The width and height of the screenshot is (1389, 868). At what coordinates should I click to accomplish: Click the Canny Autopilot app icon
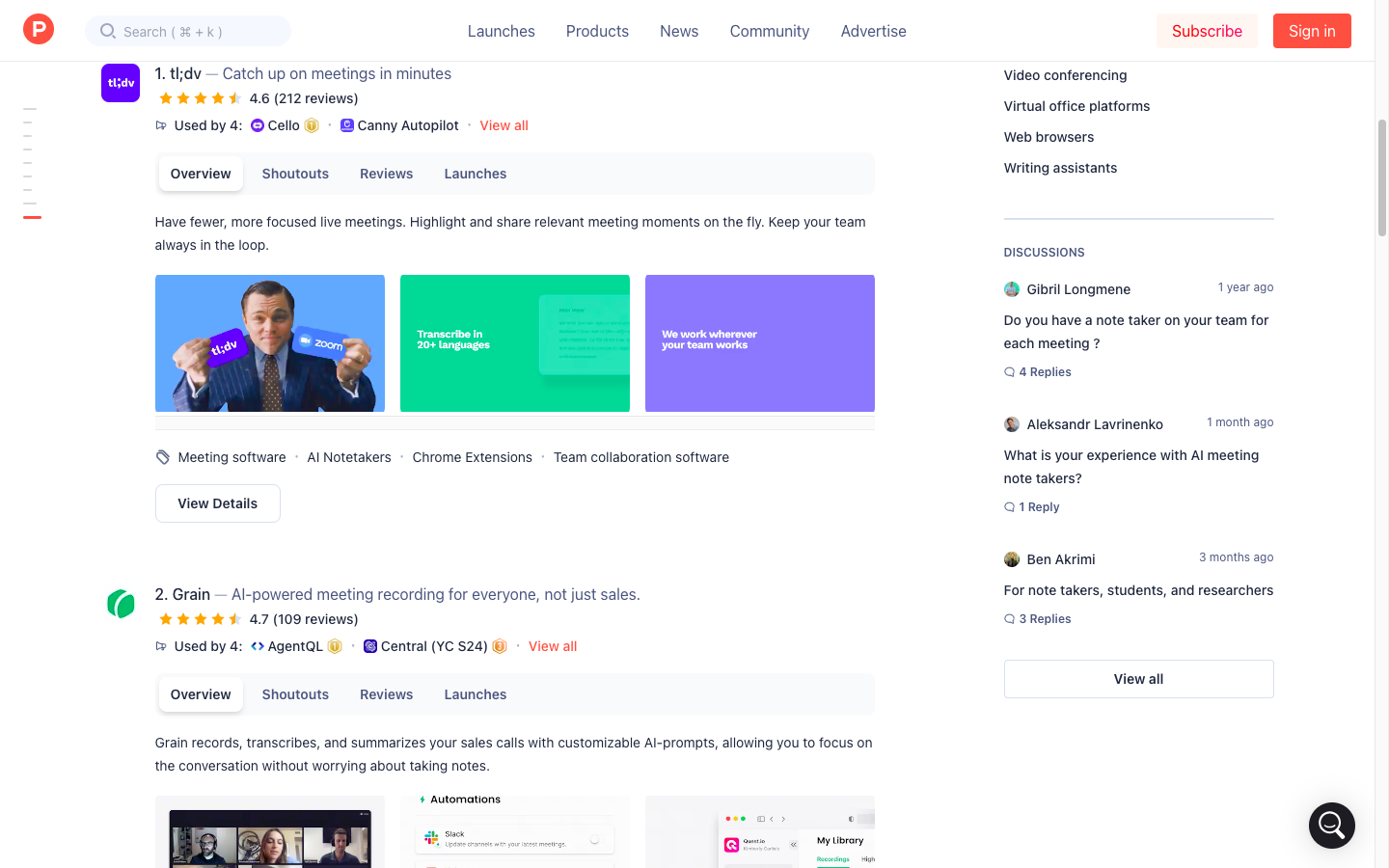point(347,125)
